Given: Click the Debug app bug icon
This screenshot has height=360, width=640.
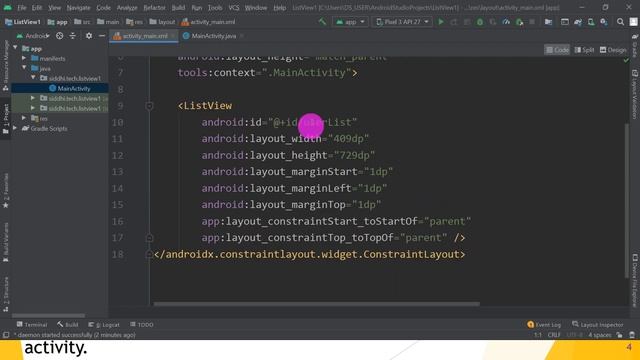Looking at the screenshot, I should tap(480, 22).
